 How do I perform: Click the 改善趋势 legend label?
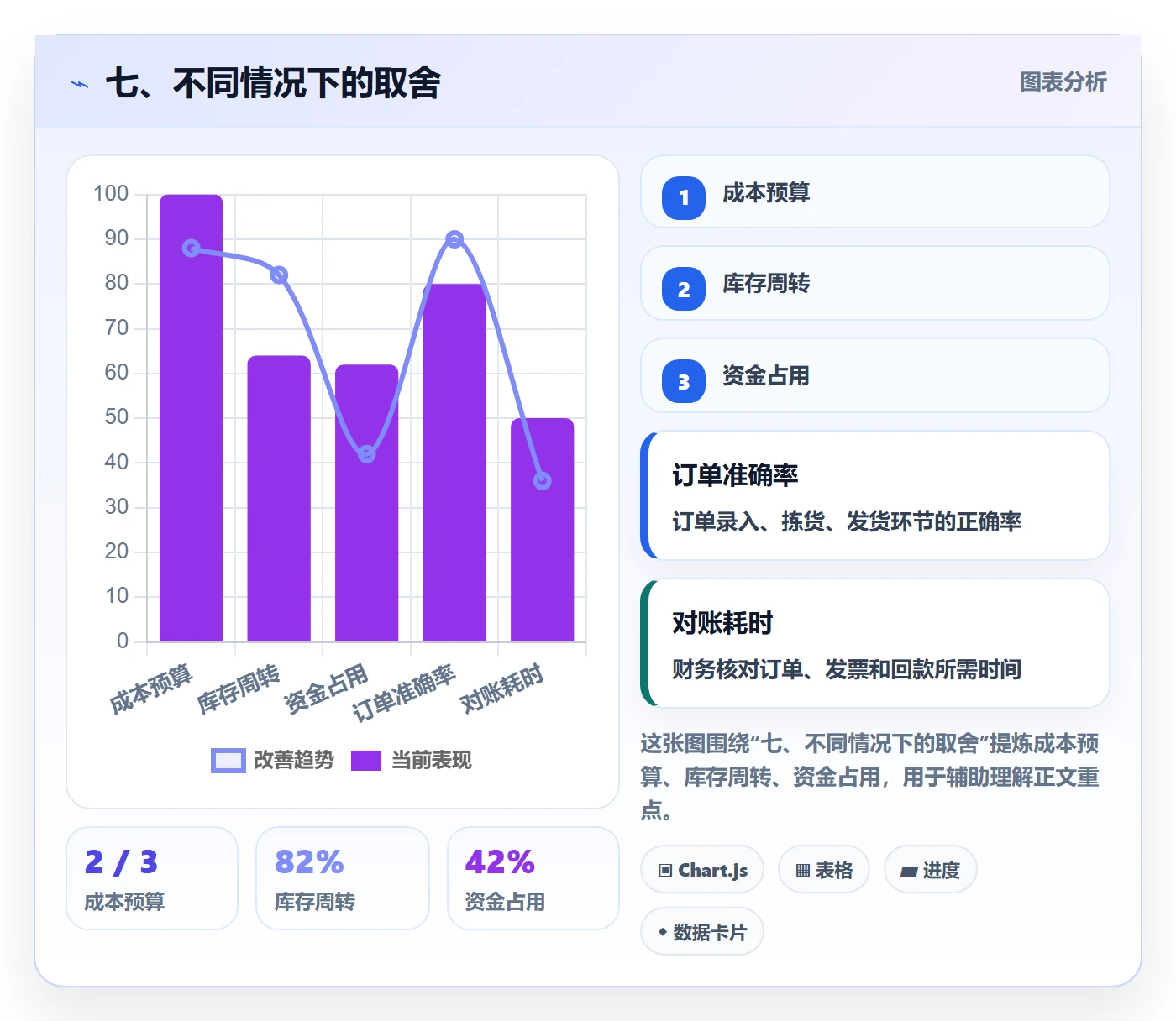point(294,760)
